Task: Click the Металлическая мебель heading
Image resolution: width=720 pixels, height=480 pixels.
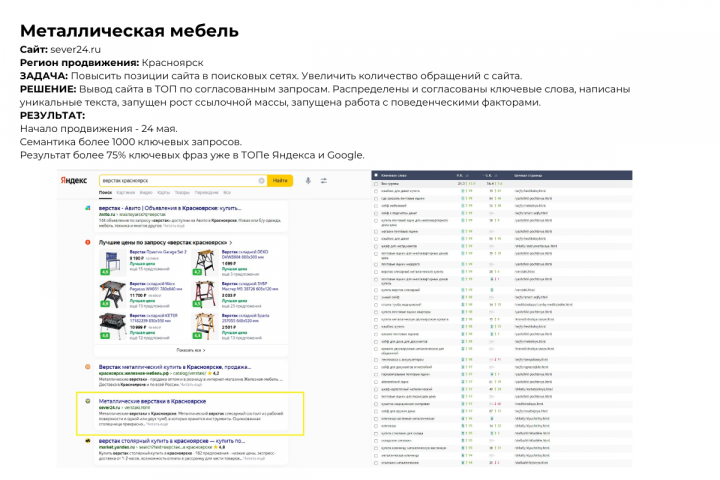Action: point(129,31)
